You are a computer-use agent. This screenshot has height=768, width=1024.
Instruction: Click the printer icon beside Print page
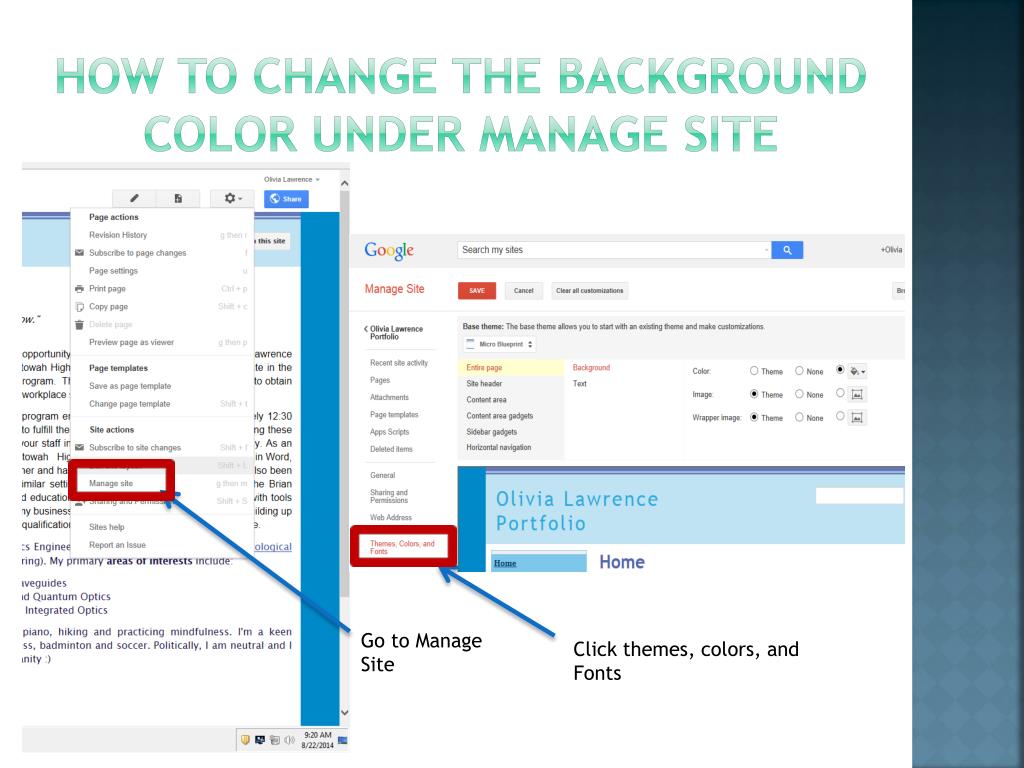click(79, 289)
